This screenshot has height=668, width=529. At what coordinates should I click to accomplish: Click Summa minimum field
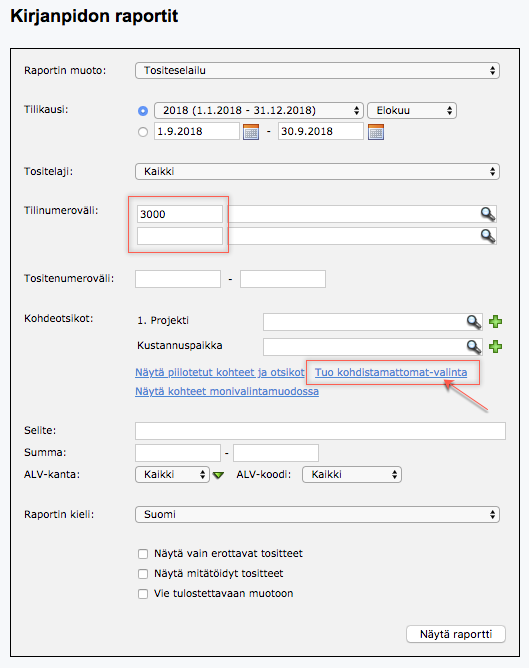178,453
